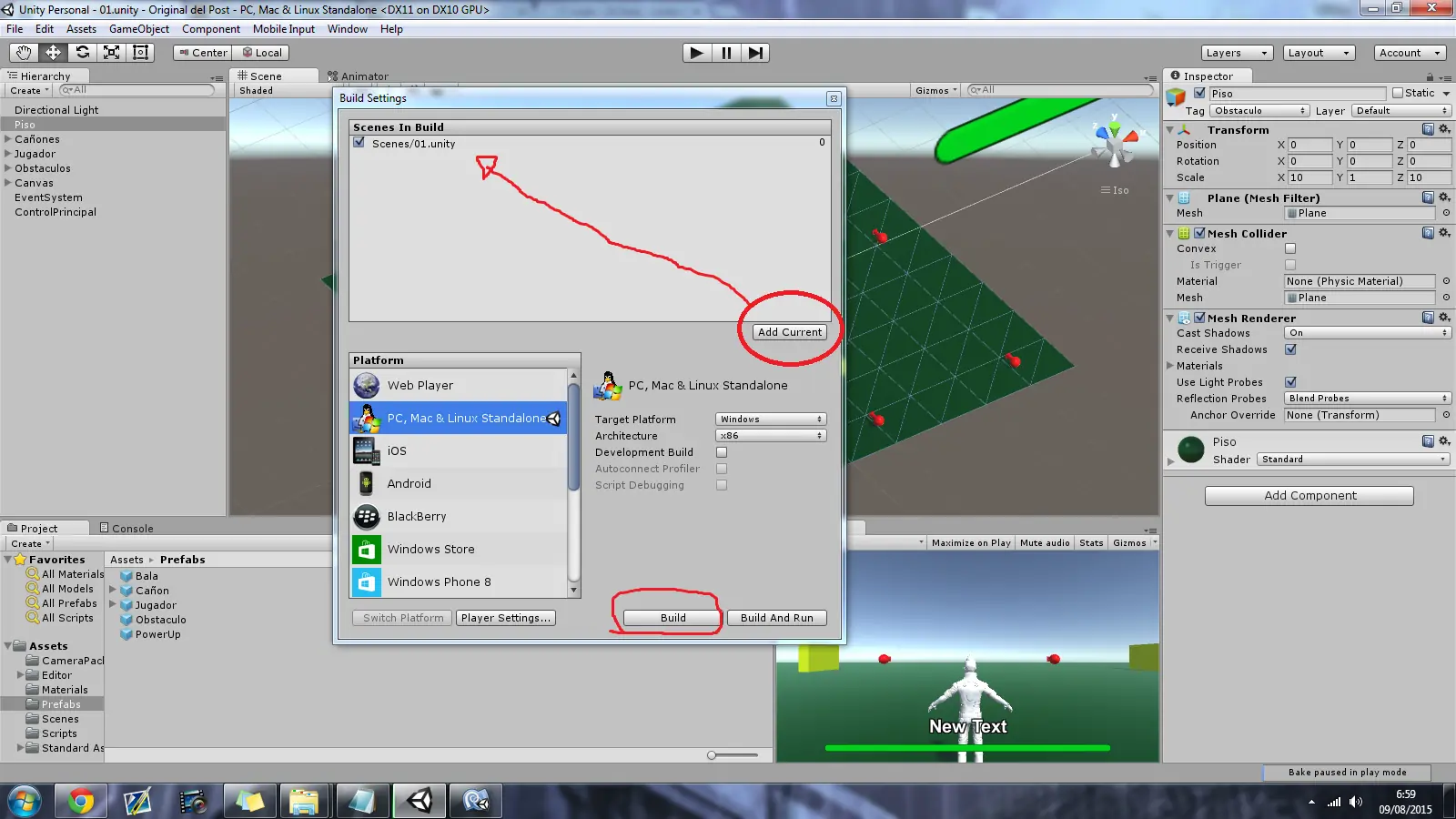1456x819 pixels.
Task: Toggle Maximize on Play in Game view
Action: pyautogui.click(x=971, y=543)
